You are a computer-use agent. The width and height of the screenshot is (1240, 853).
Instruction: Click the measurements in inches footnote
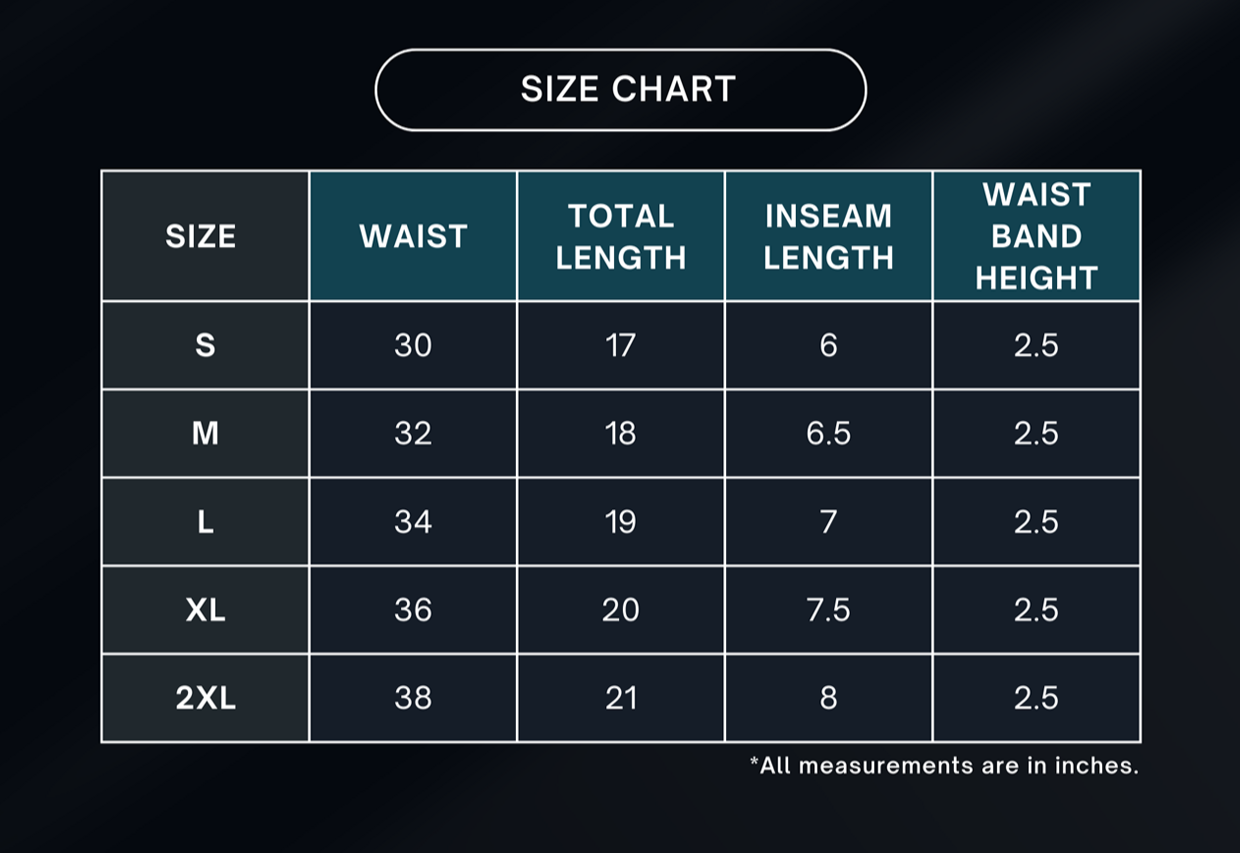[944, 766]
